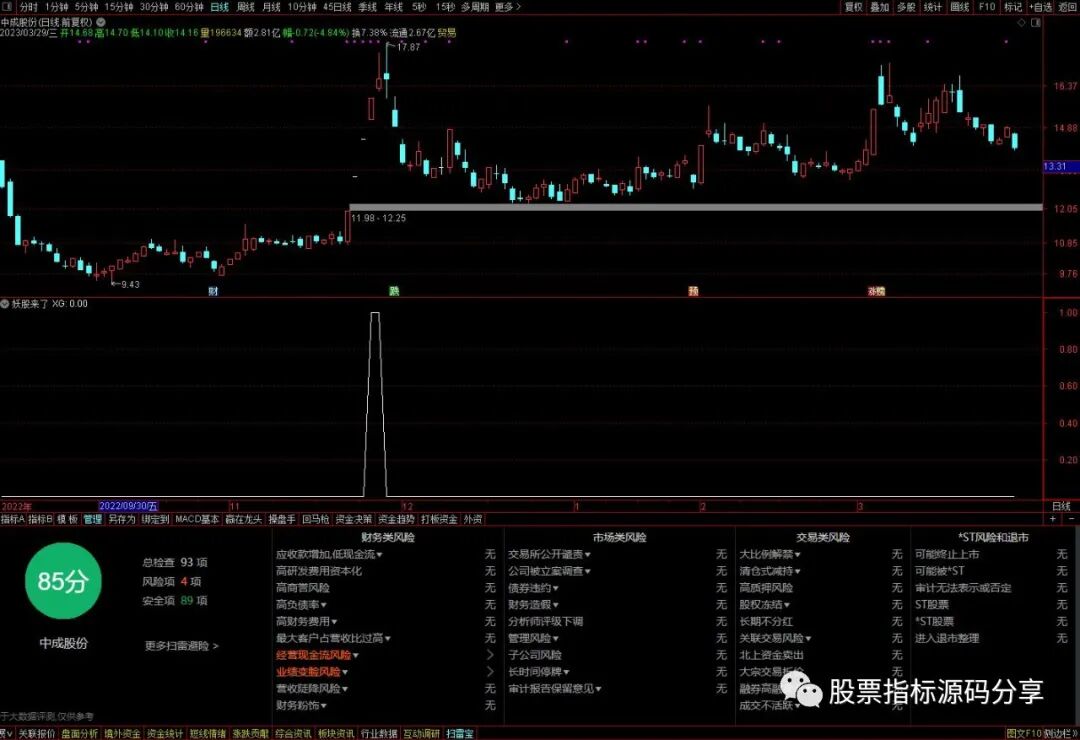Switch to 60分钟 period
Screen dimensions: 1080x740
pos(189,7)
